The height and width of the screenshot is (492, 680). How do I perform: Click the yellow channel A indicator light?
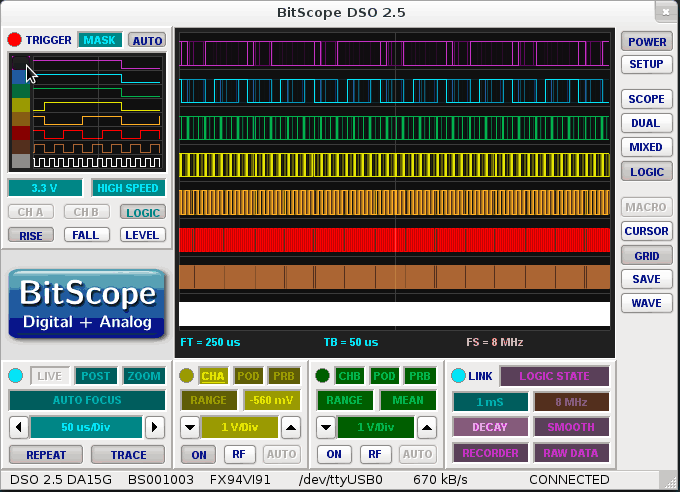click(x=186, y=376)
